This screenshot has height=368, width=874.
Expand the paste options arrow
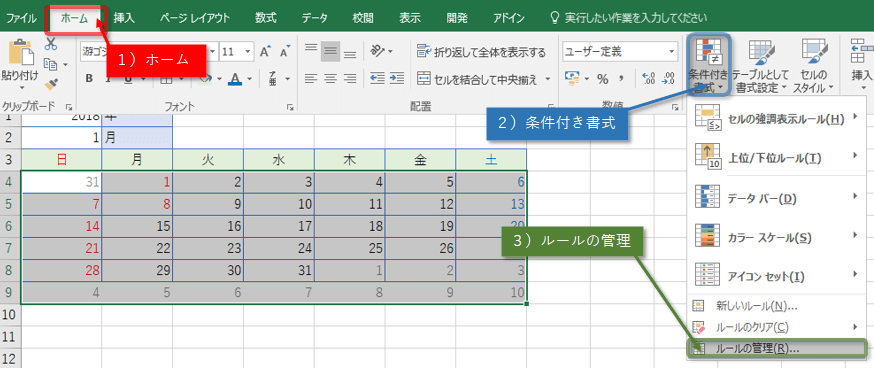coord(21,88)
